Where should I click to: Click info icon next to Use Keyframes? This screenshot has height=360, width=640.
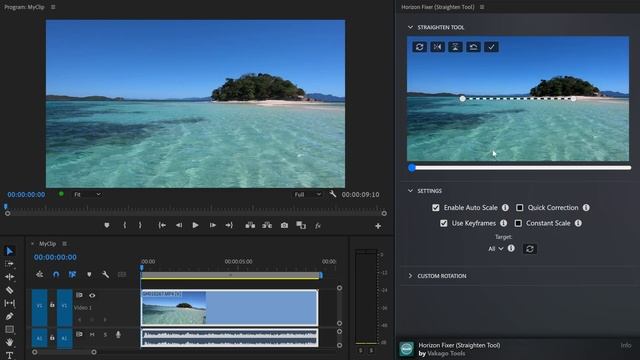[x=503, y=223]
